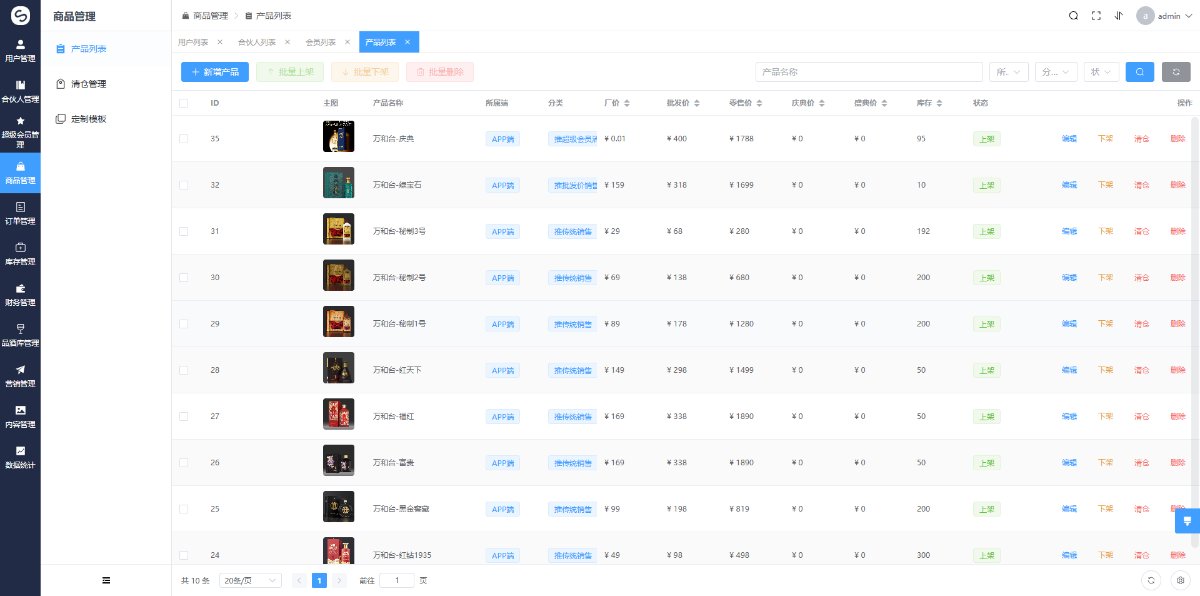The image size is (1200, 596).
Task: Open 合伙人管理 in the dark sidebar
Action: (x=20, y=91)
